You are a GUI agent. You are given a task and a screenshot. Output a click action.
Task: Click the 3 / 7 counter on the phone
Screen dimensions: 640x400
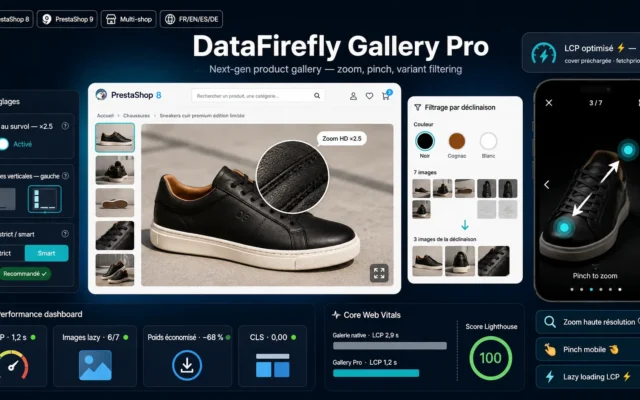click(596, 103)
